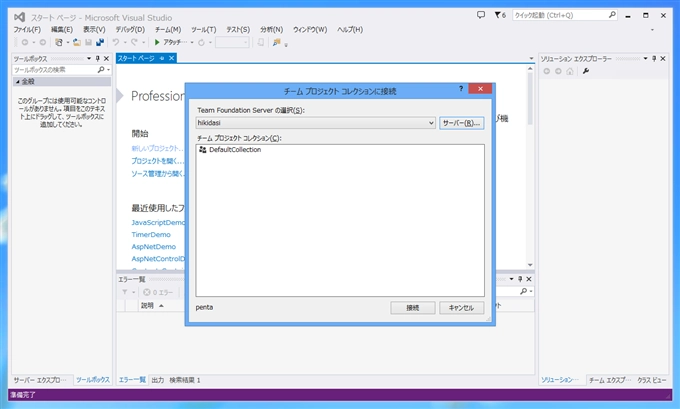Screen dimensions: 680x409
Task: Open the チーム(M) menu
Action: coord(168,29)
